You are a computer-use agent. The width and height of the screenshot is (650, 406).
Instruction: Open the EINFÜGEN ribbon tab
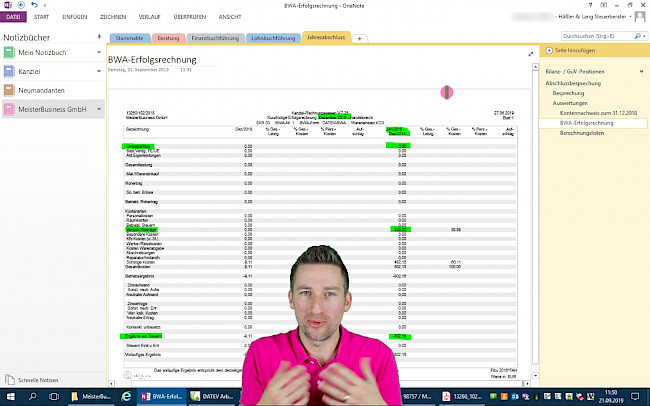tap(74, 17)
